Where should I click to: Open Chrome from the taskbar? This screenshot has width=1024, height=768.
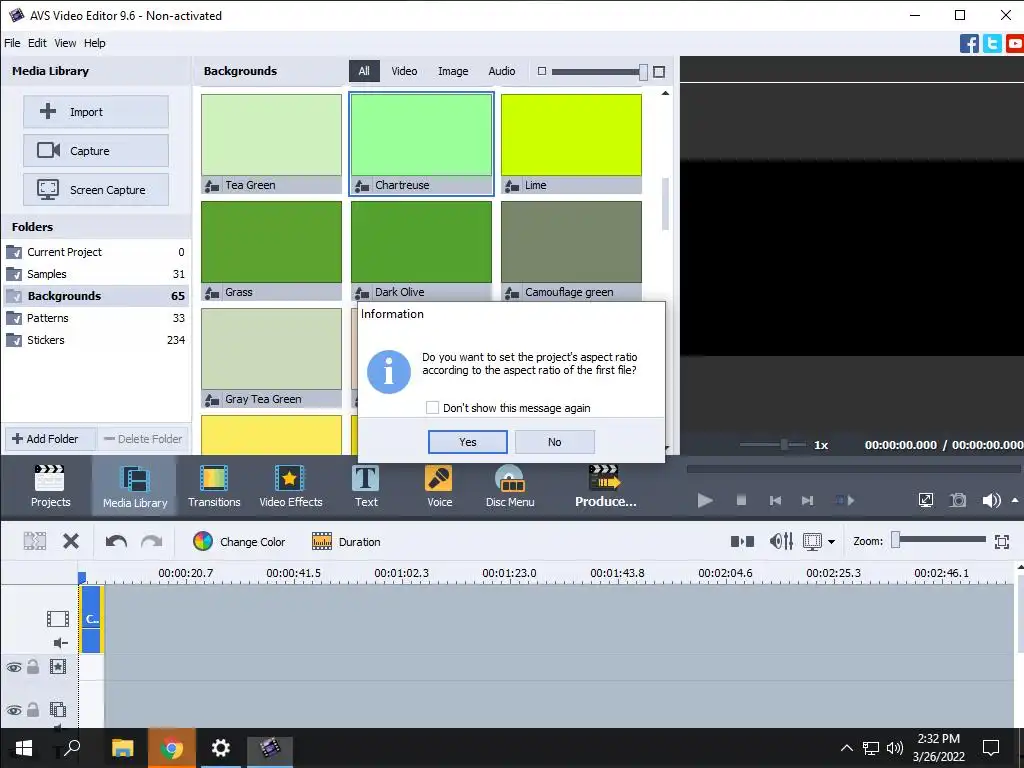tap(171, 748)
